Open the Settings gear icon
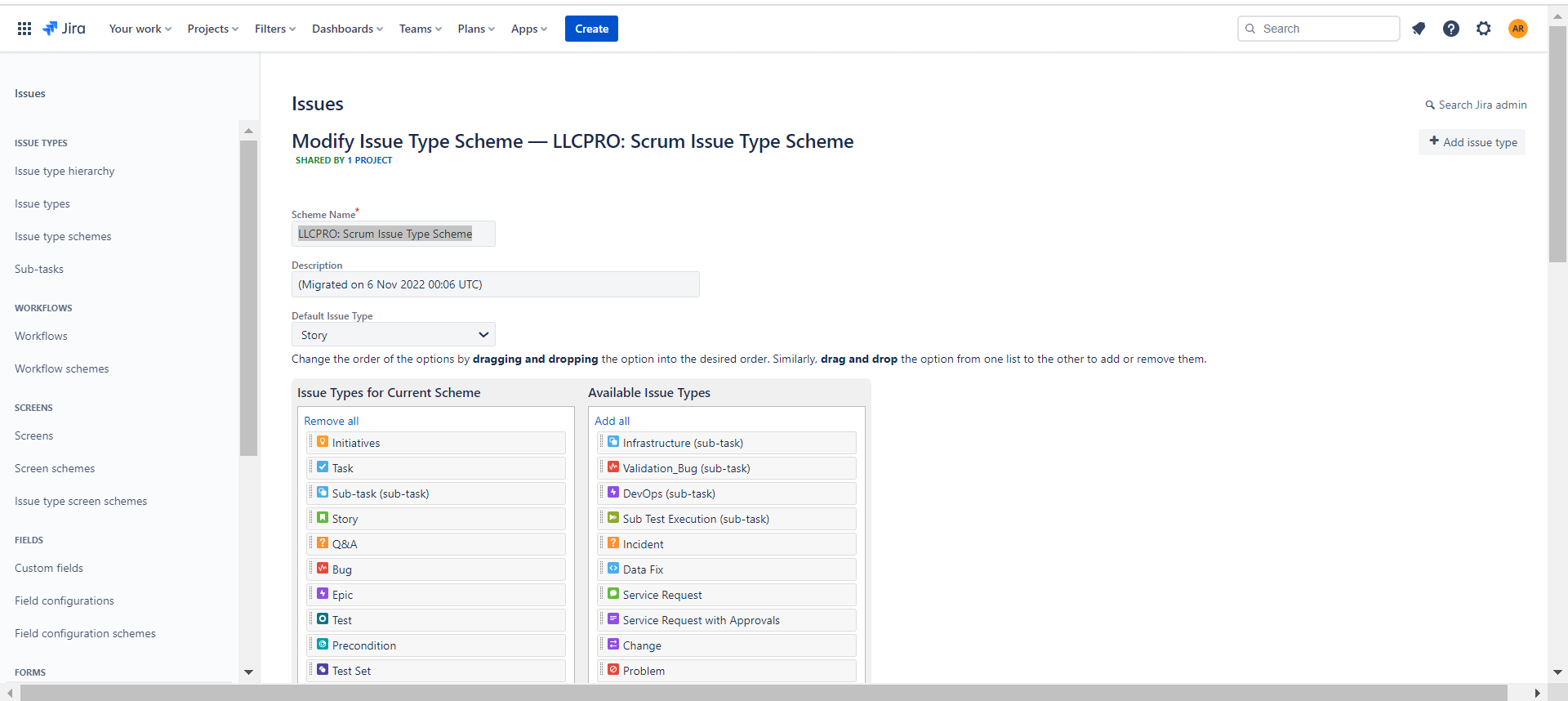The image size is (1568, 701). point(1484,29)
